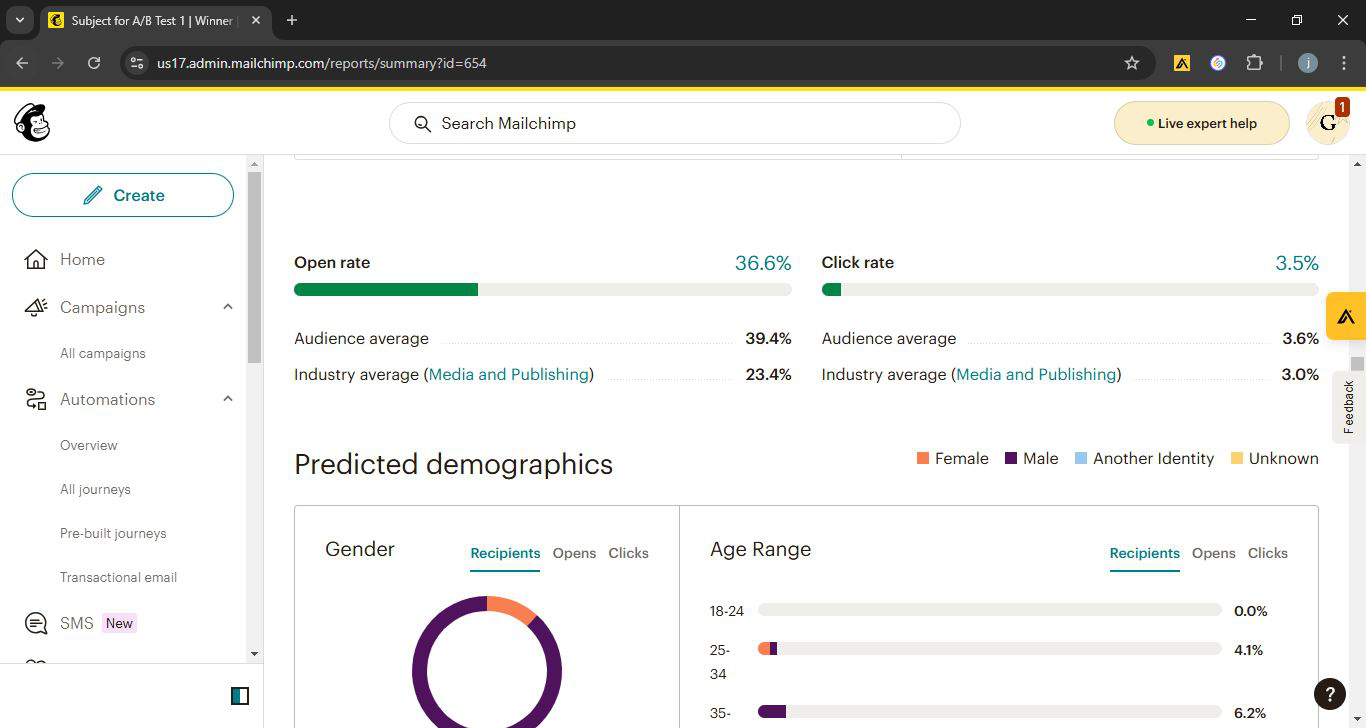Bookmark this page with star icon
1366x728 pixels.
click(1132, 63)
